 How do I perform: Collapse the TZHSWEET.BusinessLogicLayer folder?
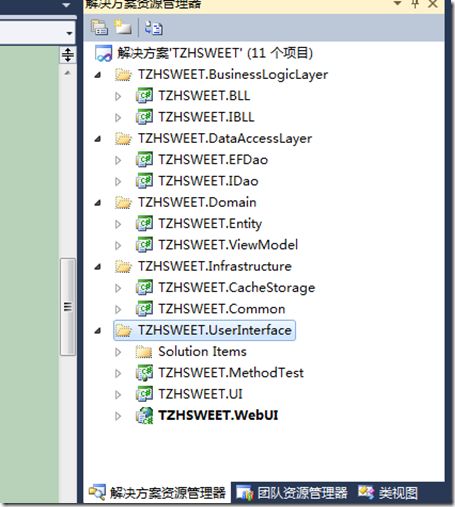98,75
